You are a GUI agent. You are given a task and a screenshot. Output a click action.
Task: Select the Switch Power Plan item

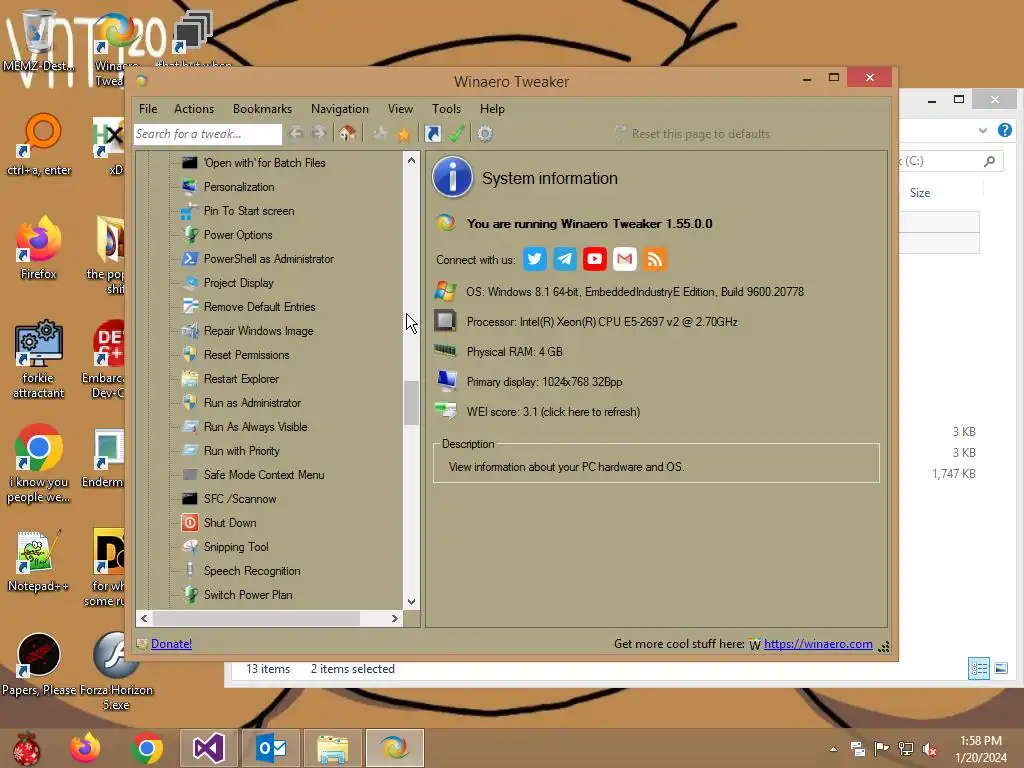[248, 595]
